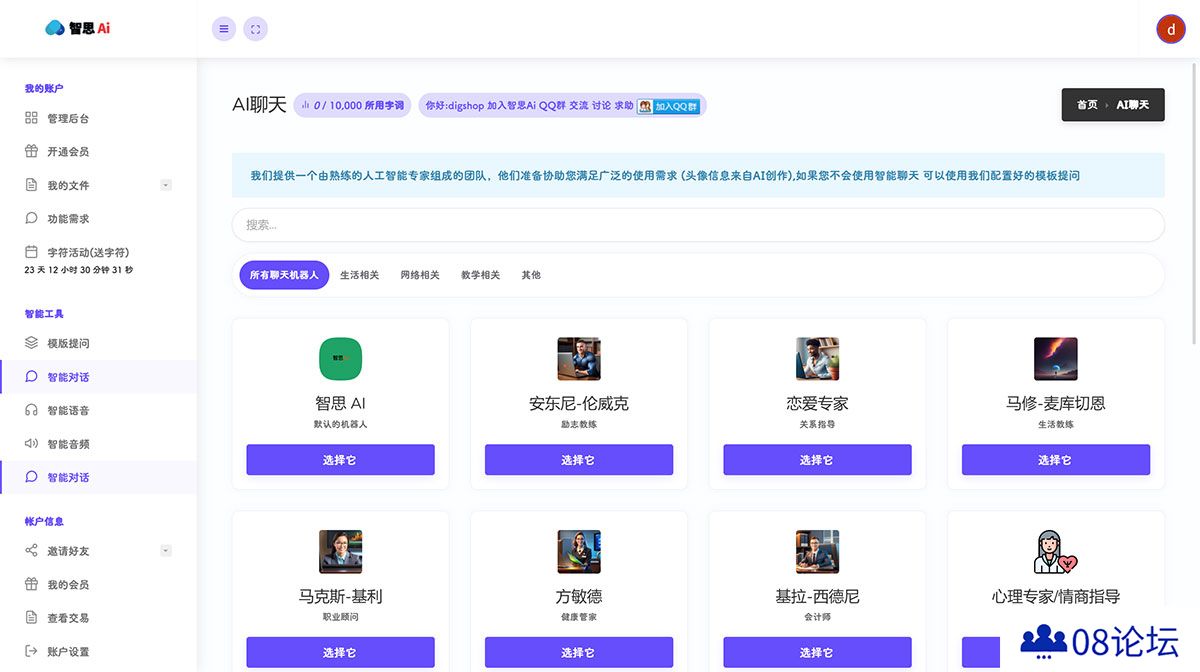This screenshot has height=672, width=1200.
Task: Expand the 我的文件 dropdown arrow
Action: click(166, 185)
